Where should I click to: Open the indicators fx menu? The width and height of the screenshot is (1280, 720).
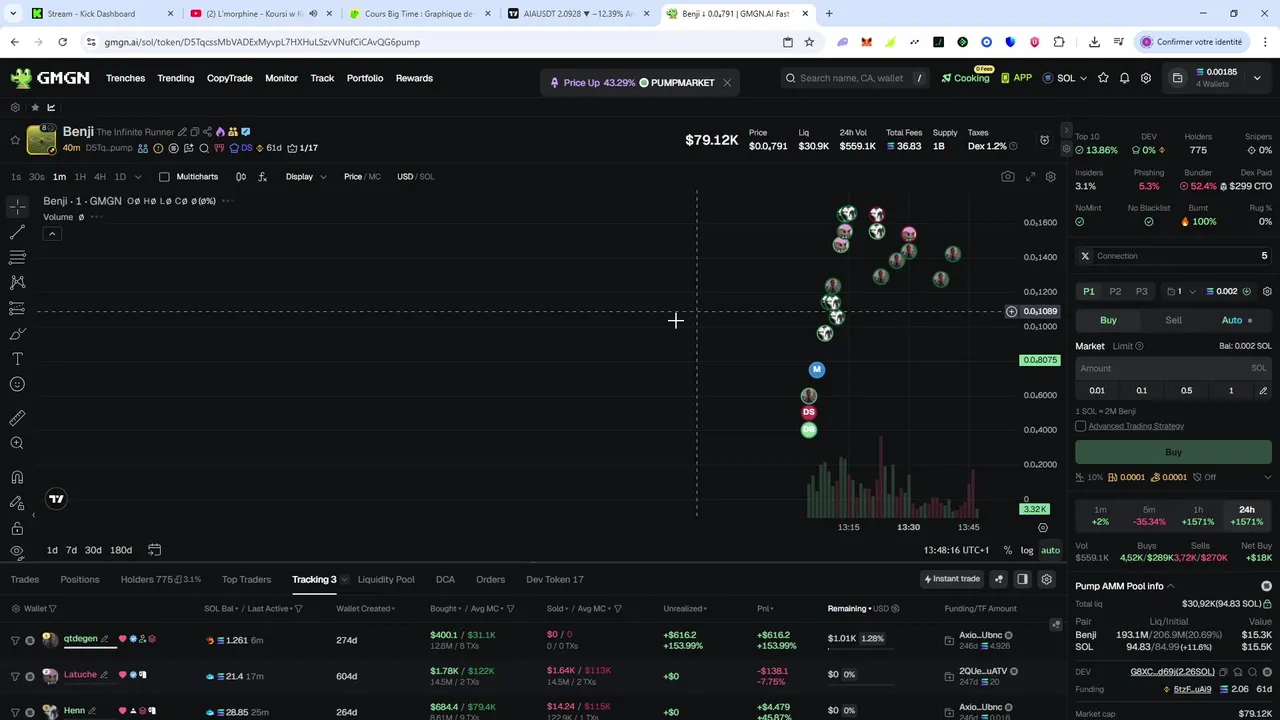pos(262,177)
